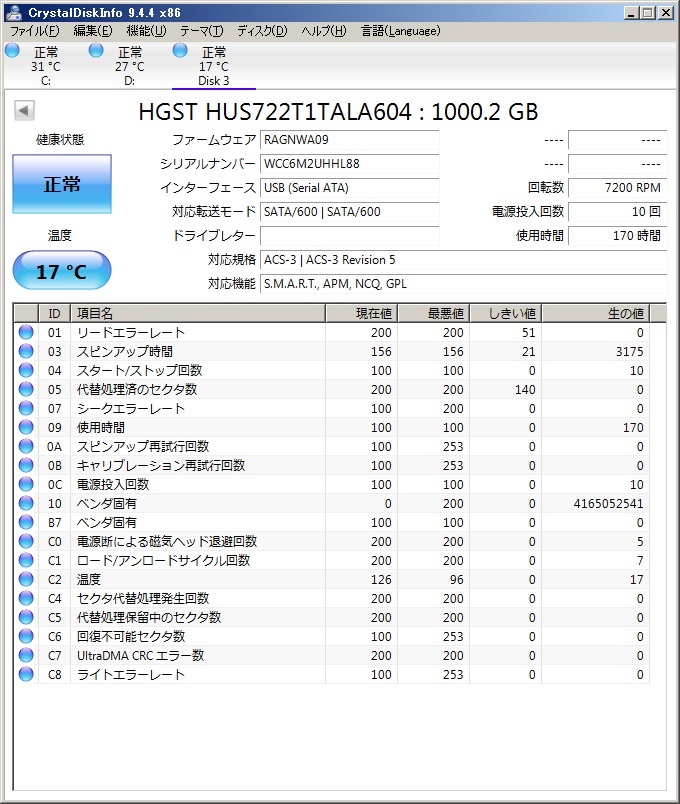Click the 17 °C temperature button
Image resolution: width=680 pixels, height=804 pixels.
[x=62, y=270]
